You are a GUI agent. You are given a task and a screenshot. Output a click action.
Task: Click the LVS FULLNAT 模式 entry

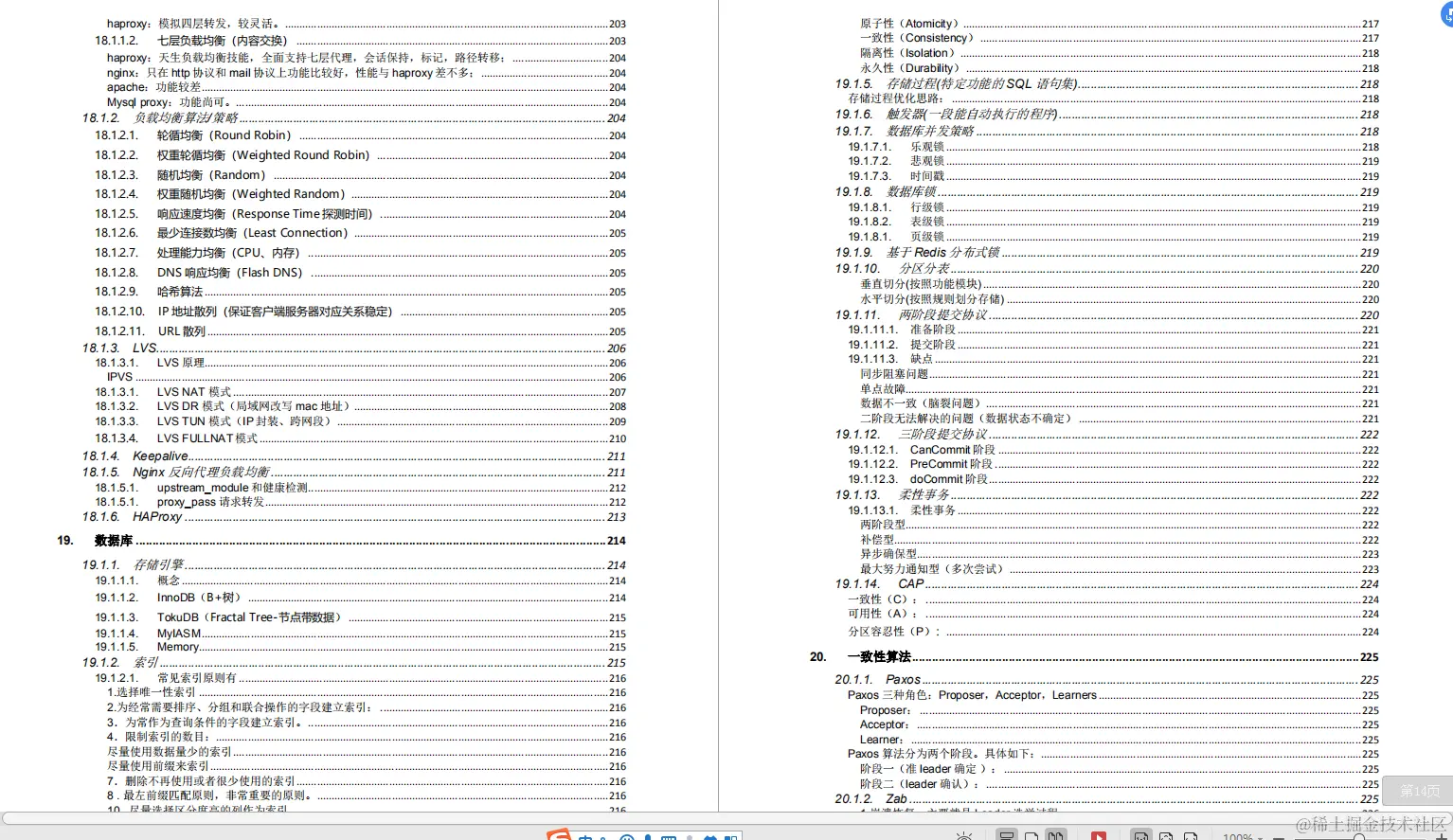pos(360,438)
